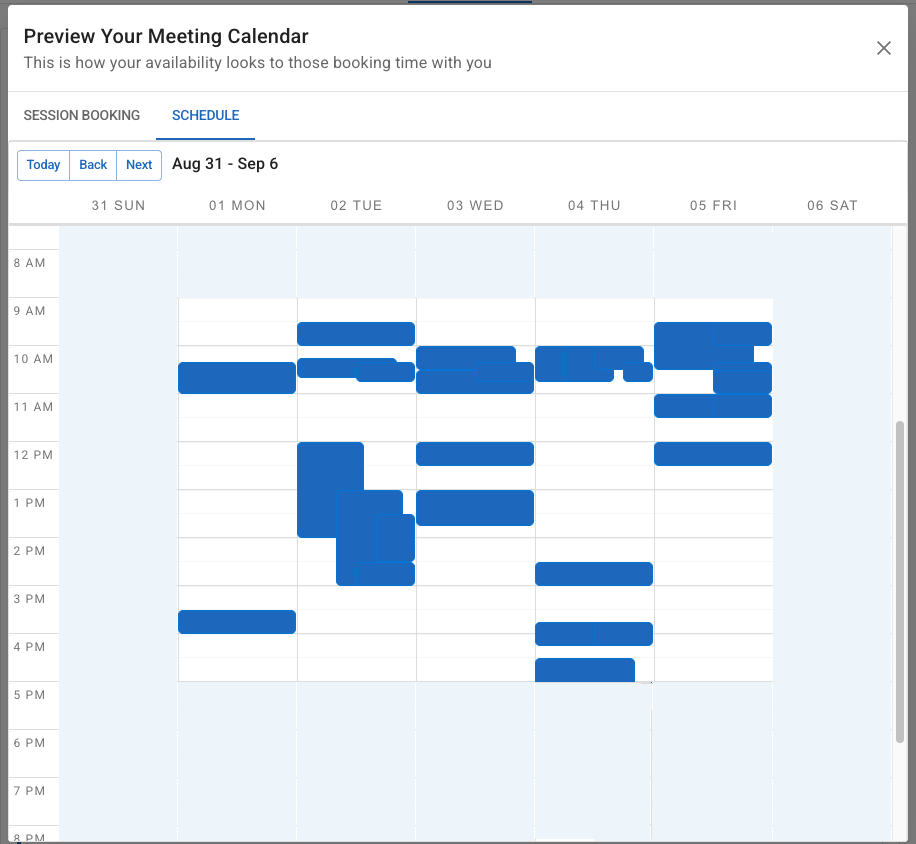Open Wednesday's 12 PM busy block
The image size is (916, 844).
[475, 454]
